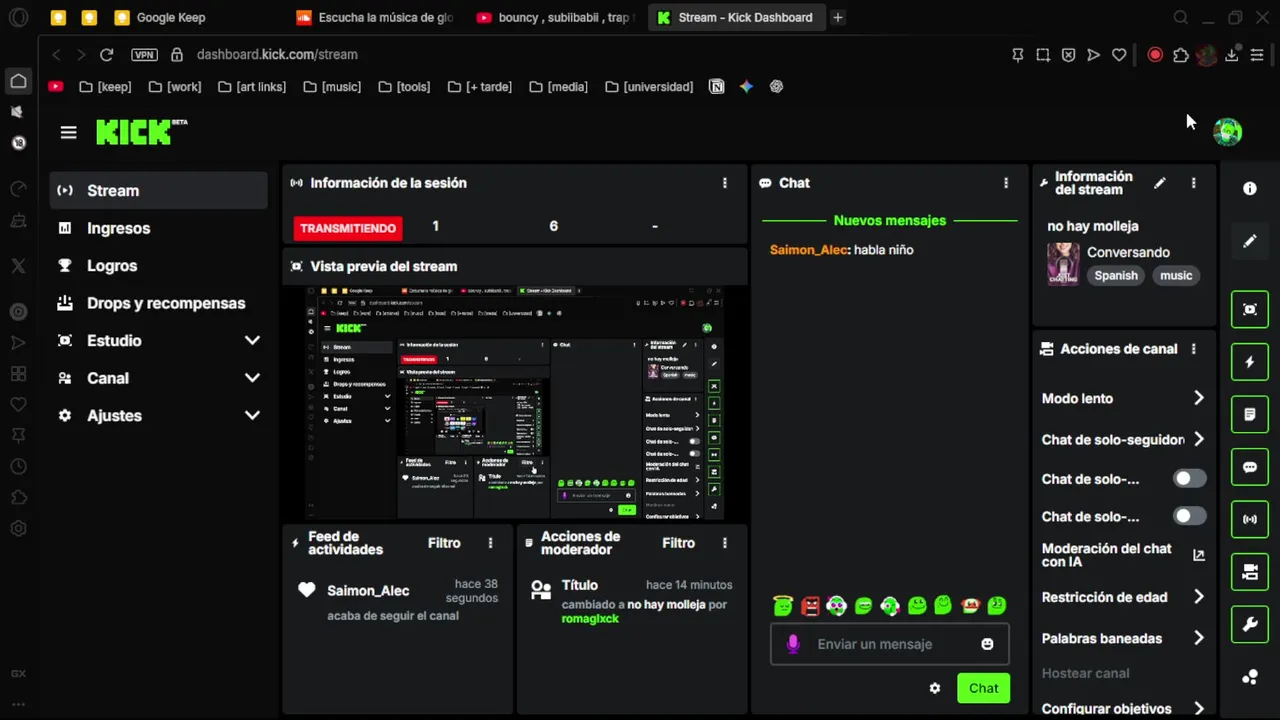Edit stream info with the pencil icon

(x=1160, y=183)
